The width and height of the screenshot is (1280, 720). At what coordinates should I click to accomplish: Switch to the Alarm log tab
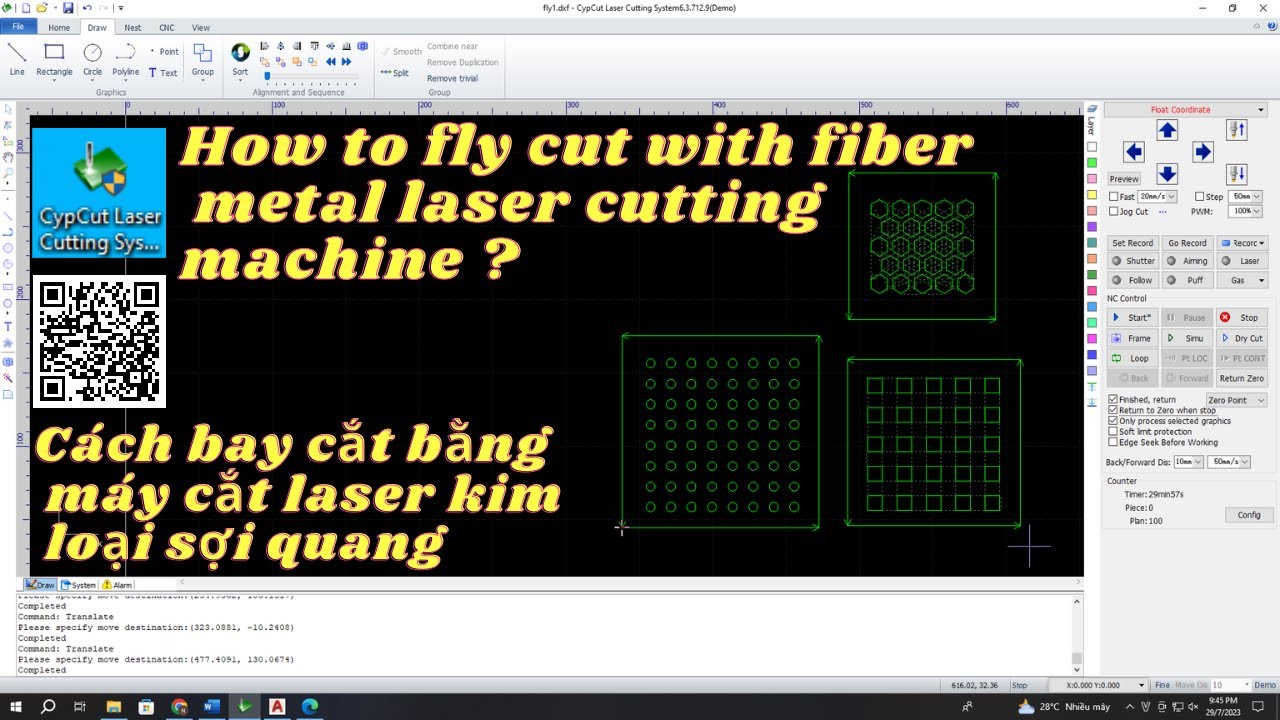click(117, 585)
